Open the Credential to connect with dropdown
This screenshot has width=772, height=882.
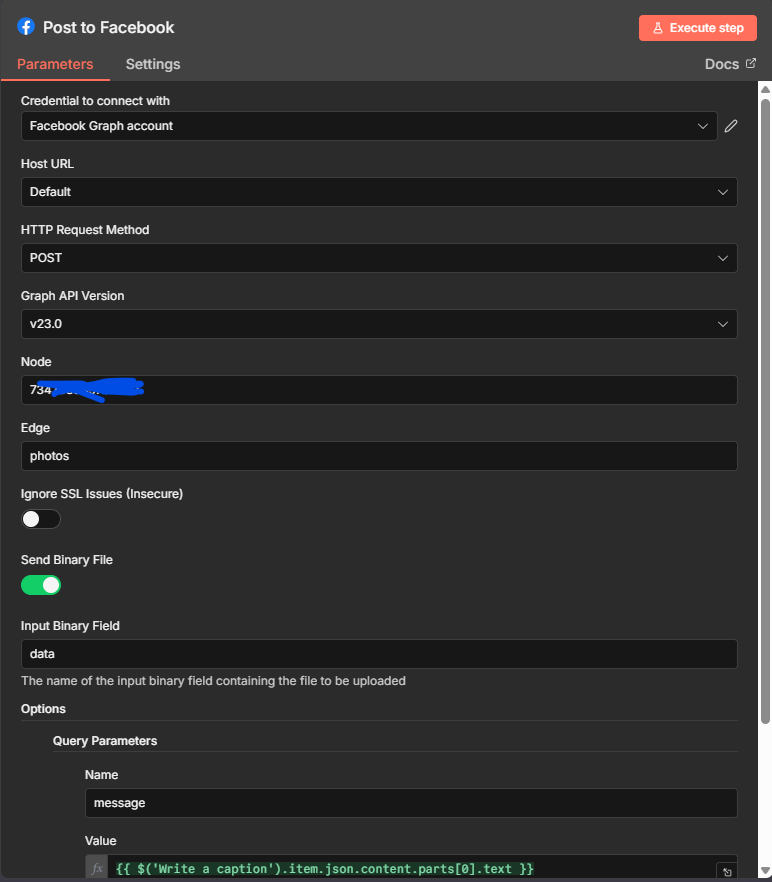(x=368, y=126)
